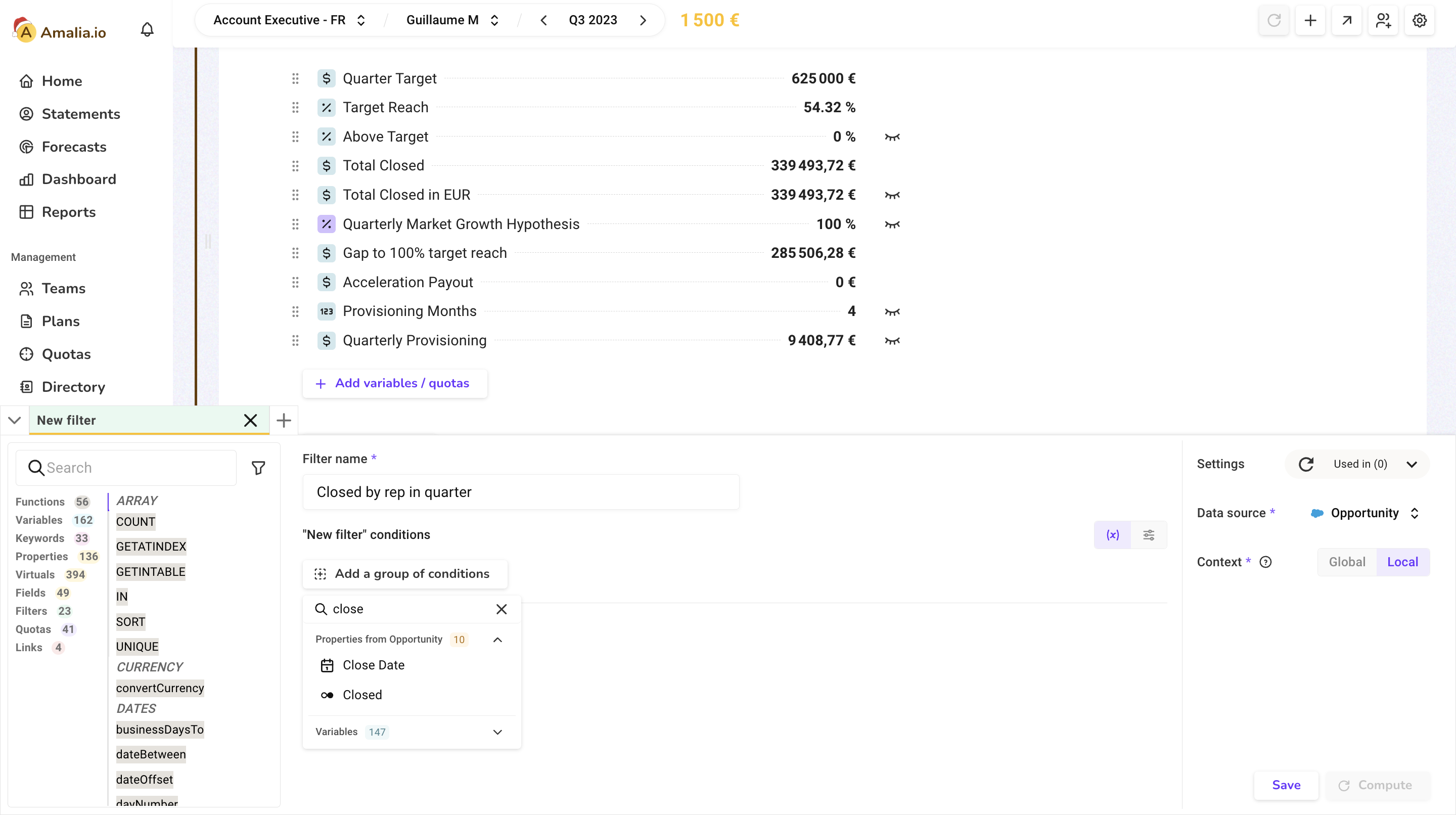Click drag handle of Quarterly Provisioning row
This screenshot has height=815, width=1456.
[295, 340]
